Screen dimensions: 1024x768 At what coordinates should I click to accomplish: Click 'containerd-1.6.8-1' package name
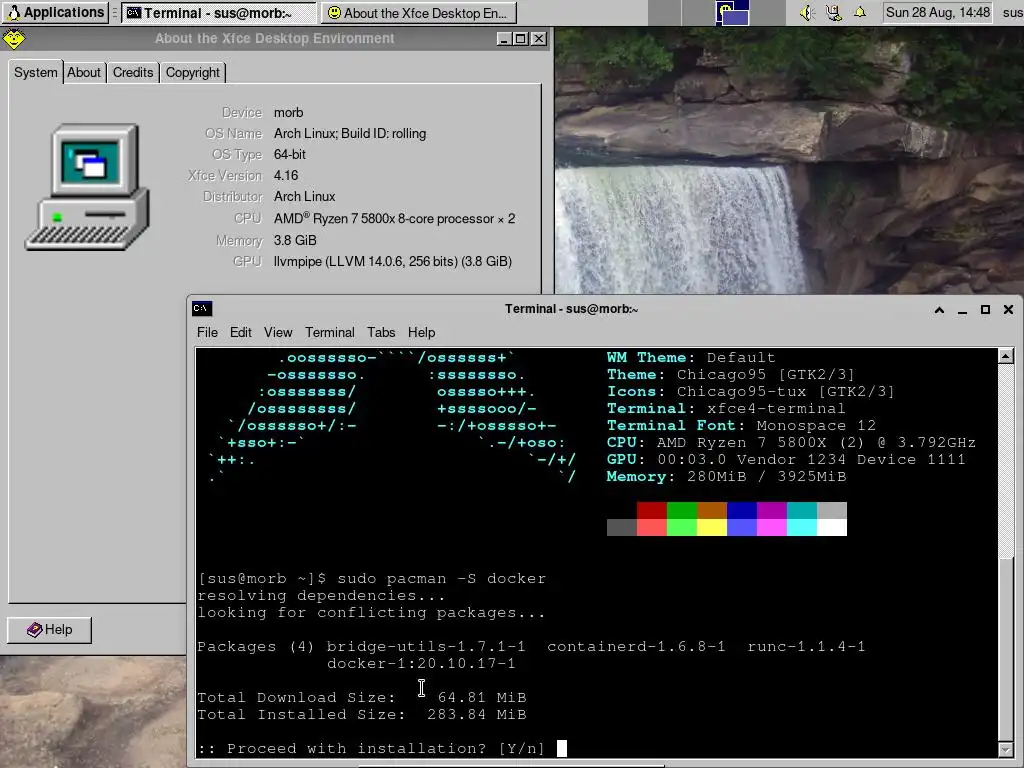pyautogui.click(x=636, y=647)
